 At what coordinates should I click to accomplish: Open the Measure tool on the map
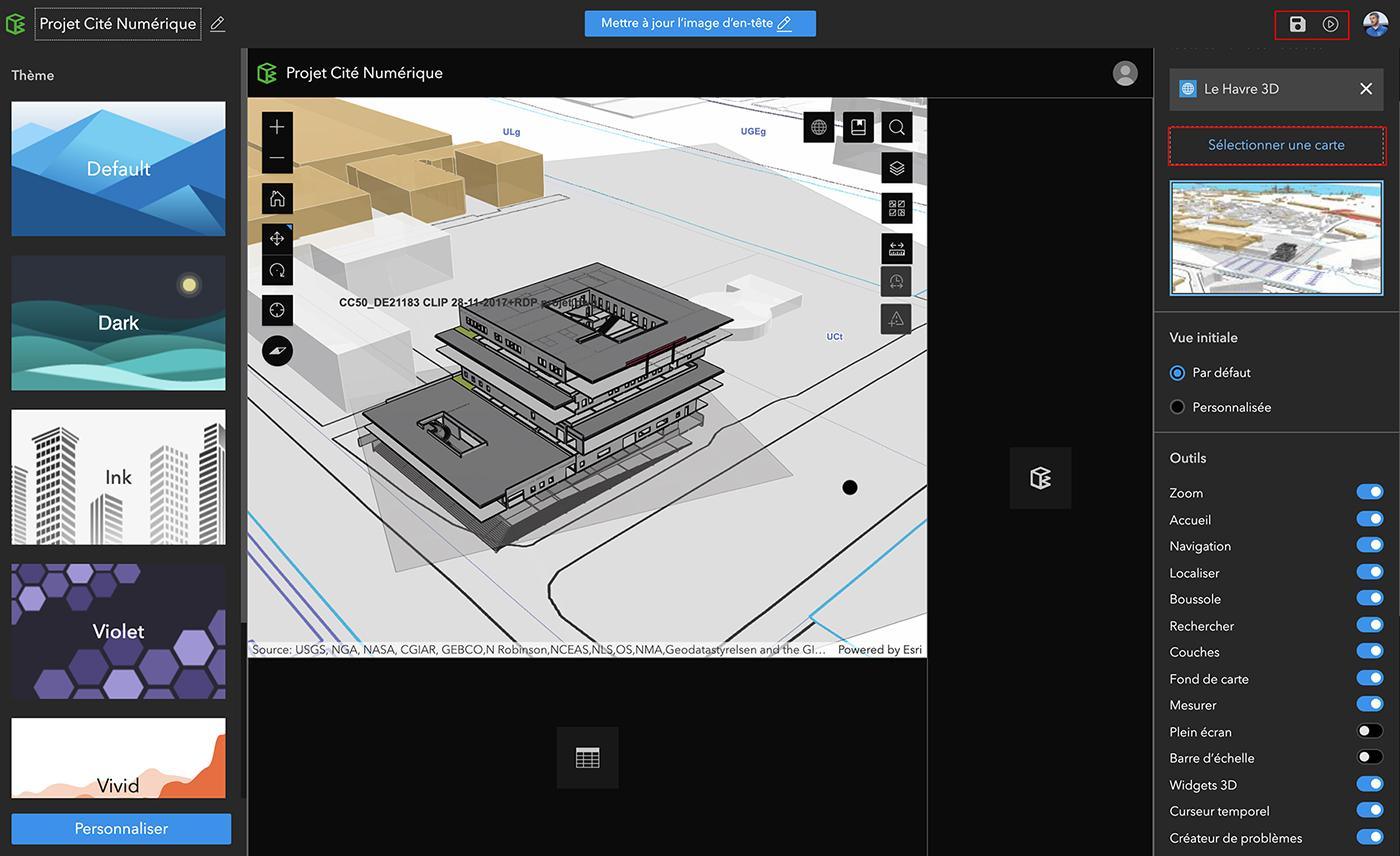[x=896, y=248]
